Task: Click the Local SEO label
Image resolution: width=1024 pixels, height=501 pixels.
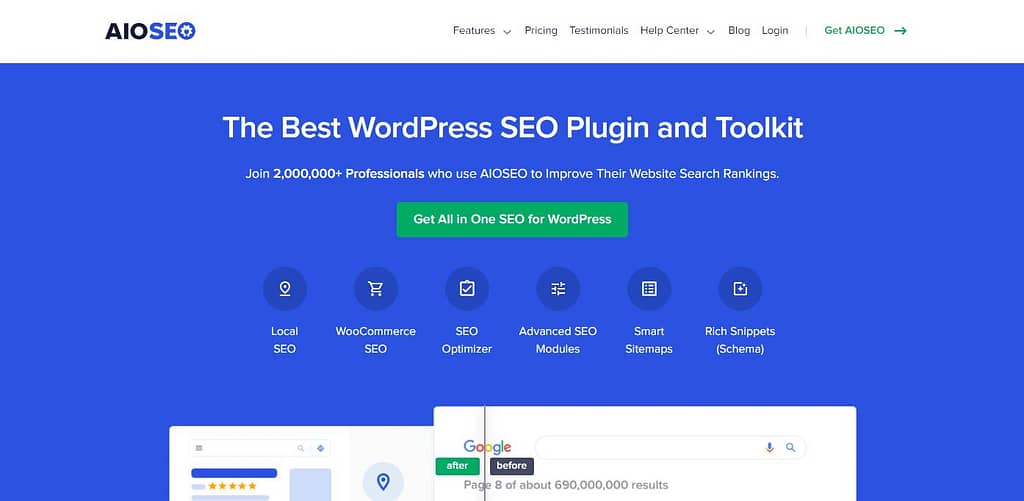Action: coord(285,340)
